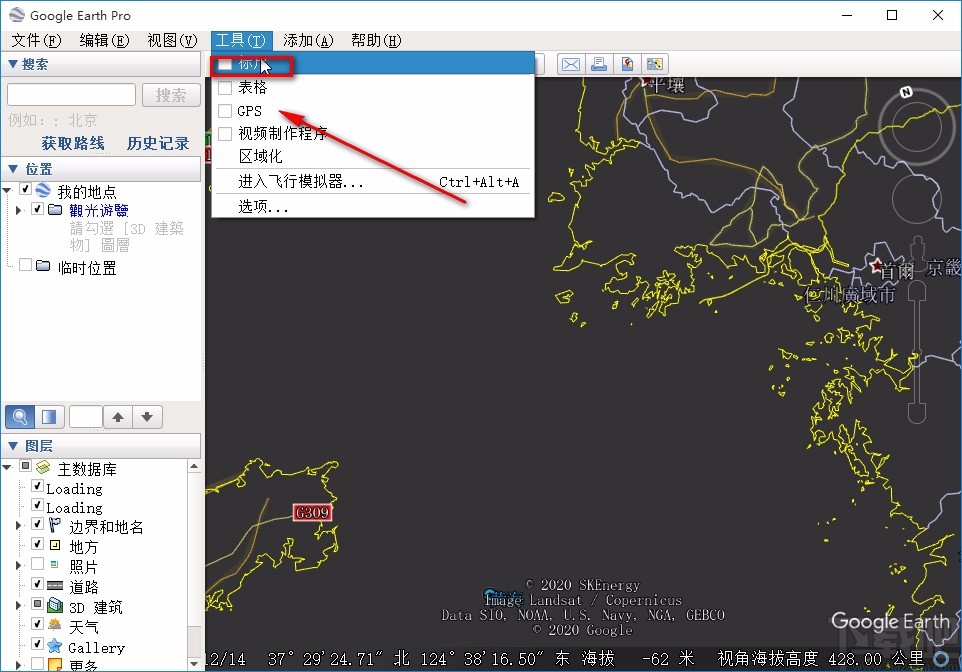Open the 文件(F) menu
This screenshot has width=962, height=672.
coord(36,41)
